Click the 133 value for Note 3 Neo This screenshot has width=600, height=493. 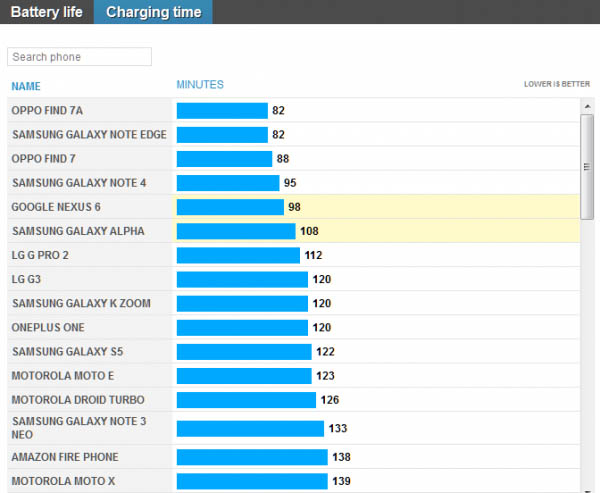(x=338, y=428)
